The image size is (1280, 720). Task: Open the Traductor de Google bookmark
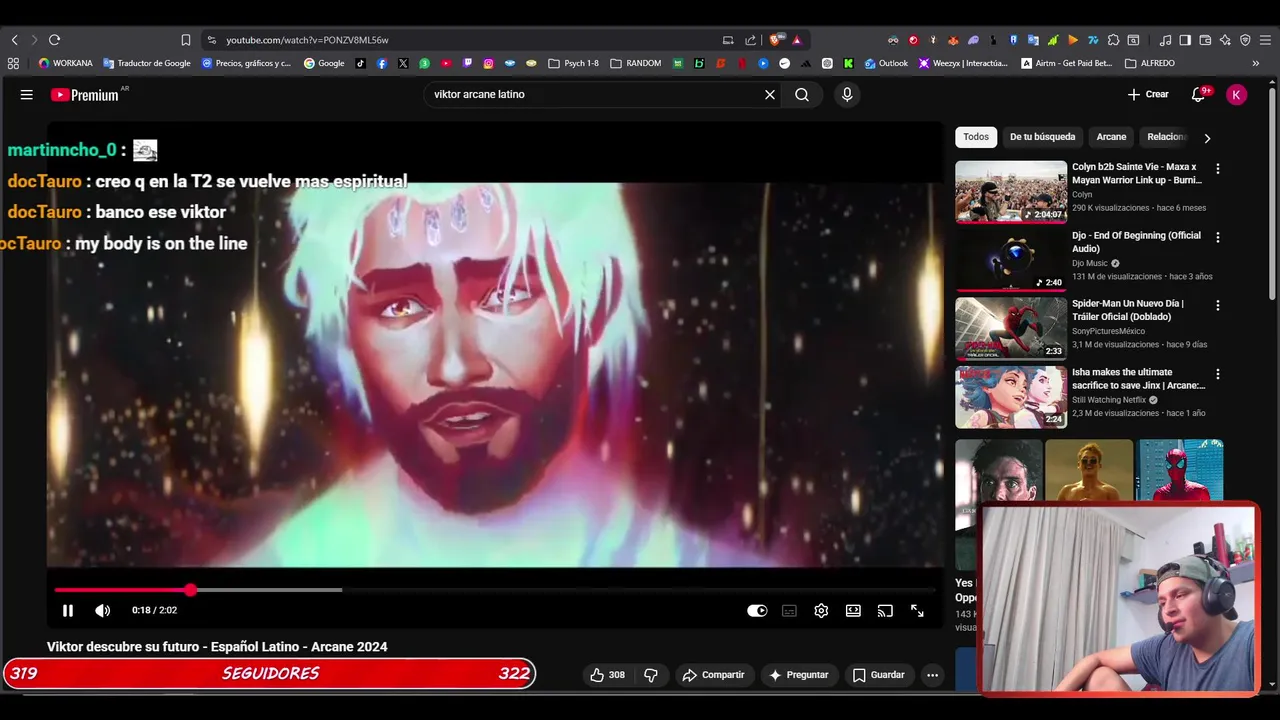146,63
